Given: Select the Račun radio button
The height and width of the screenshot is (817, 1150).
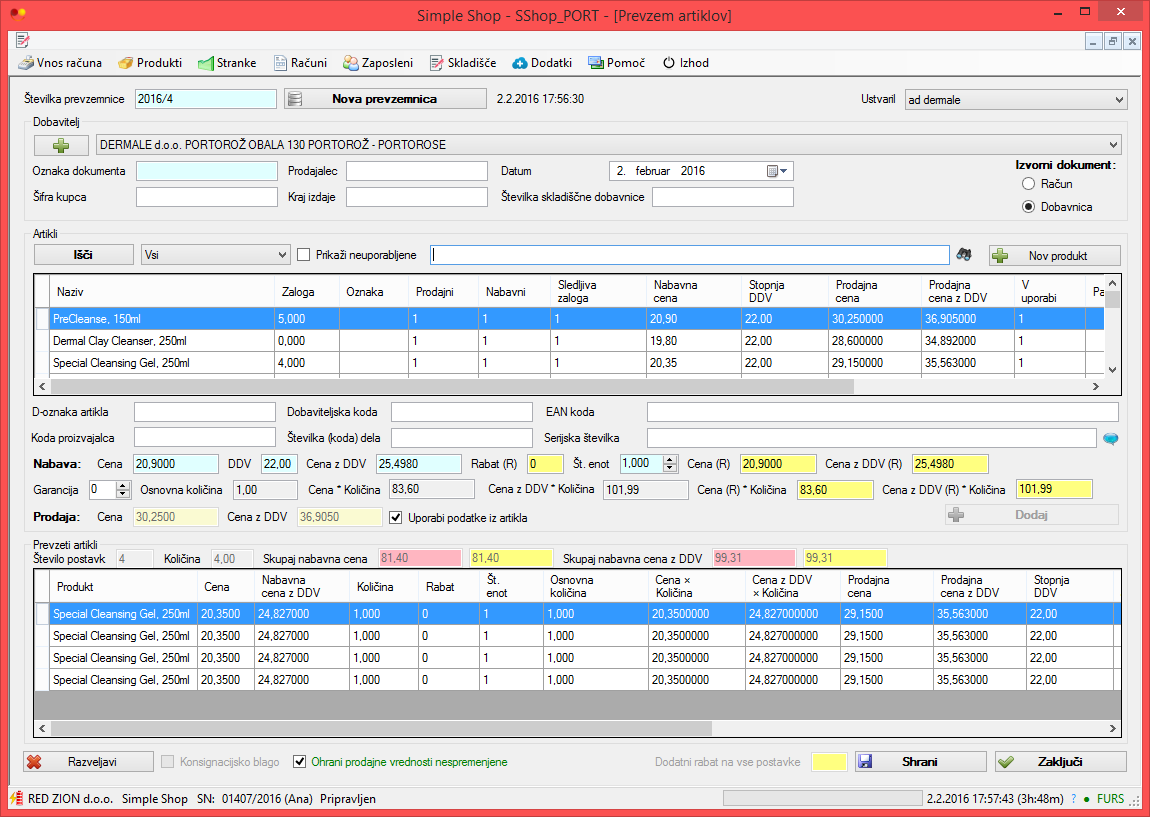Looking at the screenshot, I should coord(1028,184).
